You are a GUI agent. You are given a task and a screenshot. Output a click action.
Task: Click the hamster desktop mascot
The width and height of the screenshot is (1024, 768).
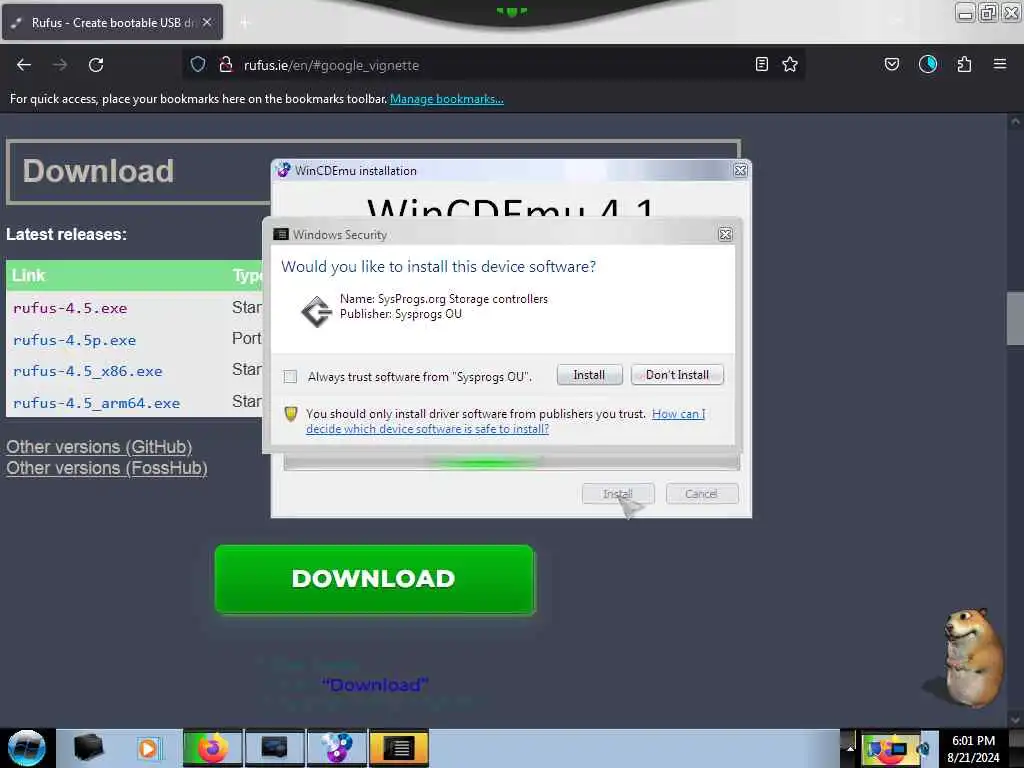(971, 657)
